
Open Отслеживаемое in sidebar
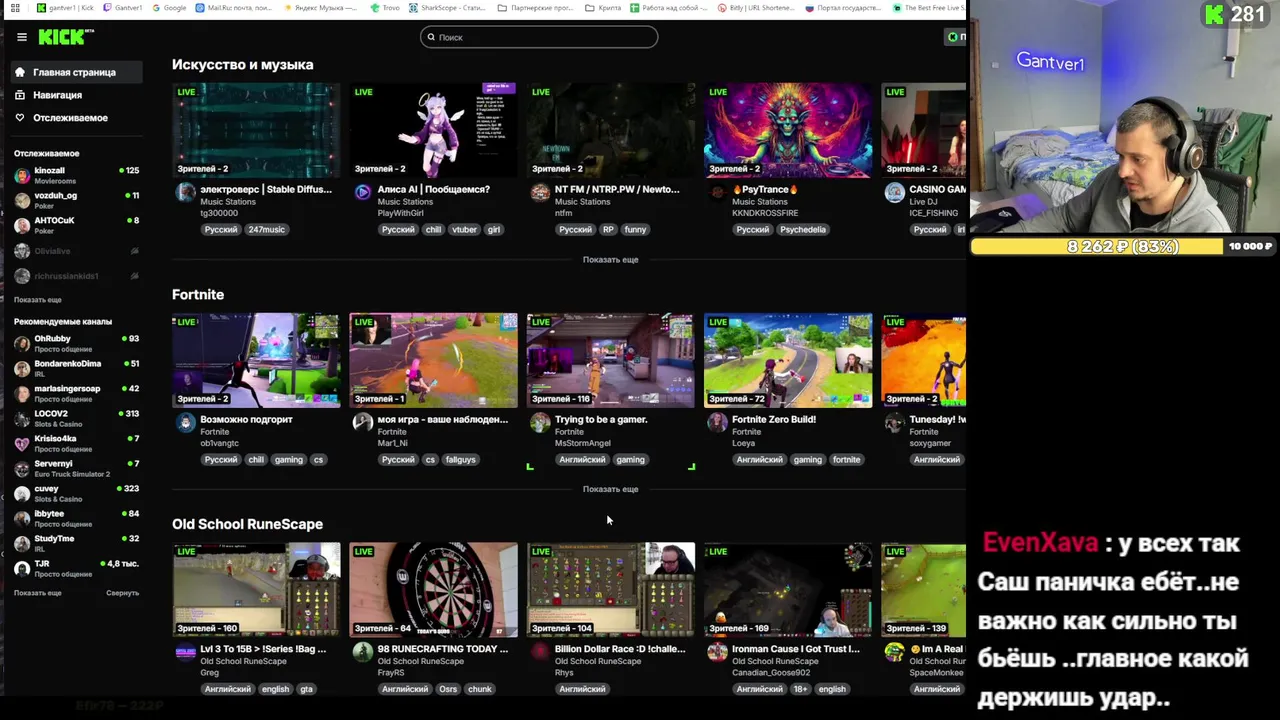[x=72, y=118]
